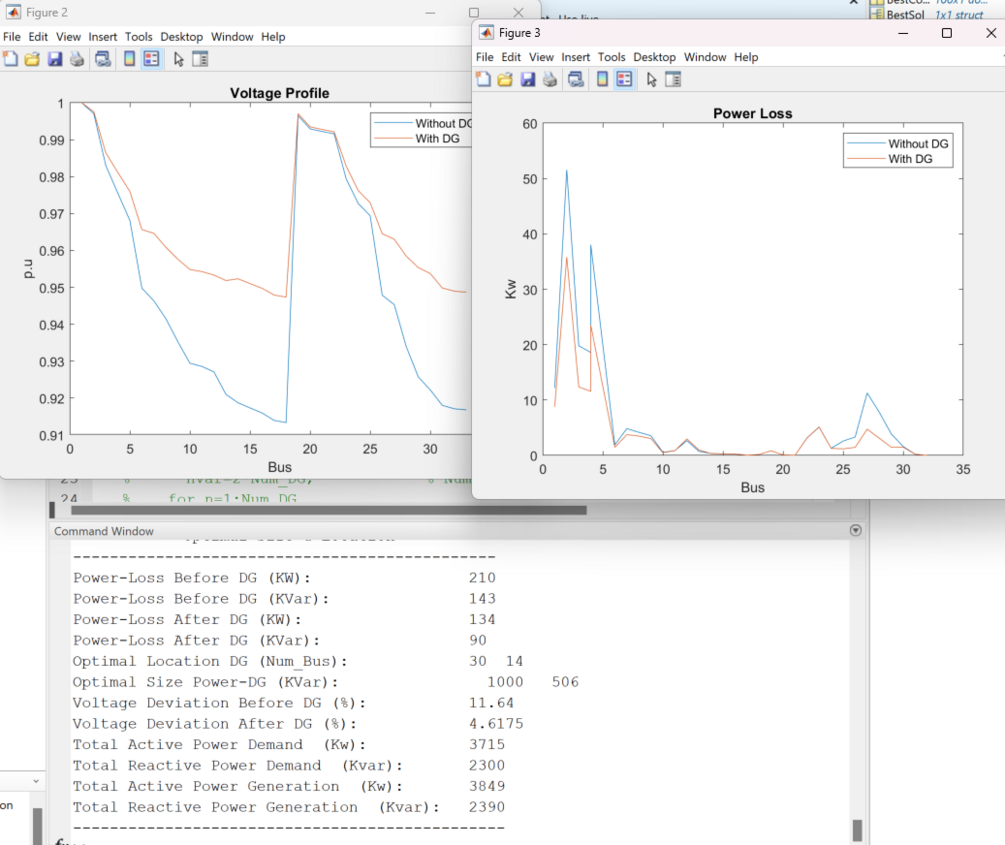Select Edit Plot arrow in Figure 3 toolbar
Image resolution: width=1005 pixels, height=845 pixels.
tap(651, 79)
